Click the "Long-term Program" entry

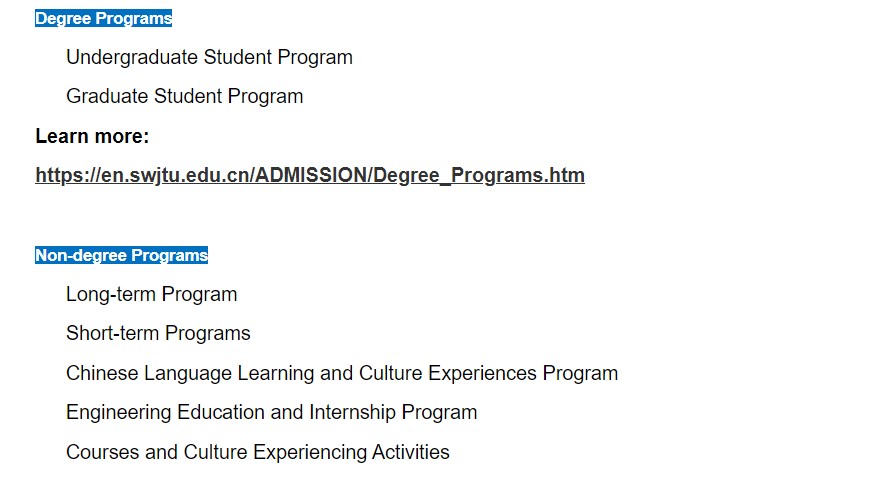click(151, 294)
